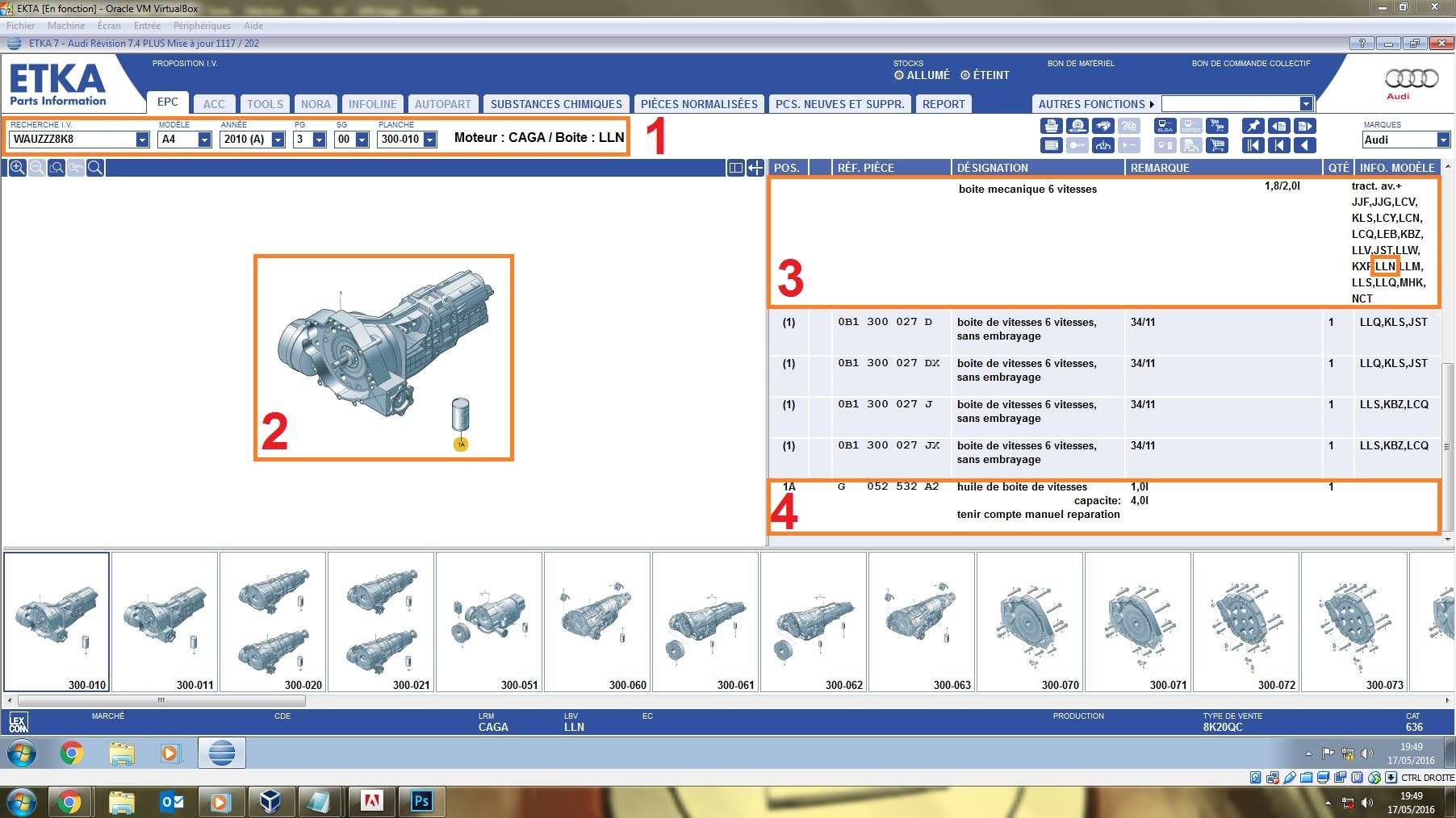Select the ÉTEINT stocks option

click(x=985, y=75)
